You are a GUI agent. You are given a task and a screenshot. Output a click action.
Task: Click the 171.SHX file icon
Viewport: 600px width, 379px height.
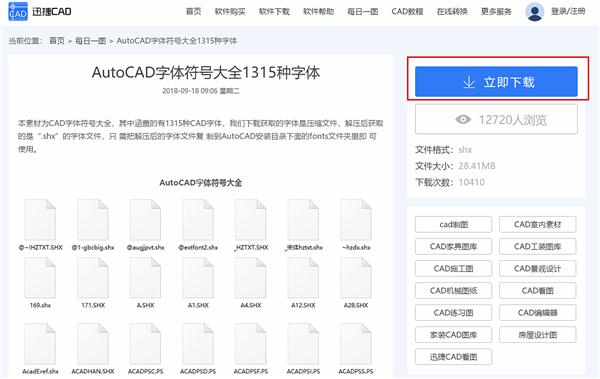coord(93,278)
